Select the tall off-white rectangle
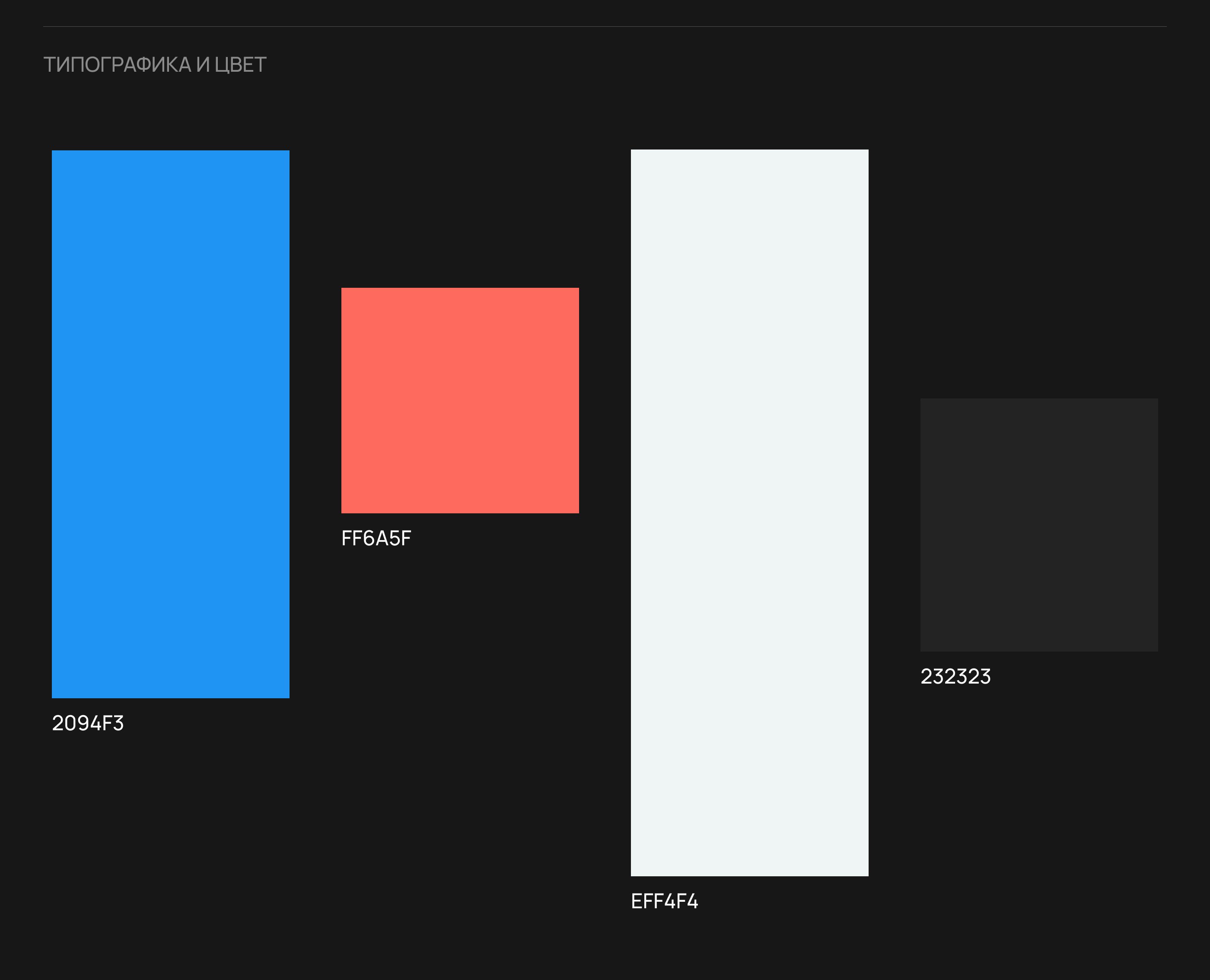This screenshot has width=1210, height=980. click(749, 512)
